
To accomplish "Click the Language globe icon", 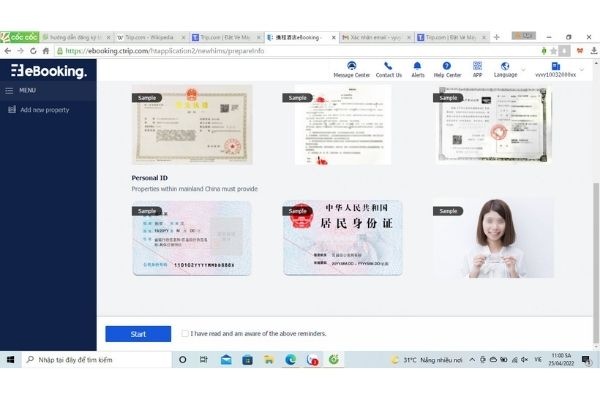I will click(505, 66).
